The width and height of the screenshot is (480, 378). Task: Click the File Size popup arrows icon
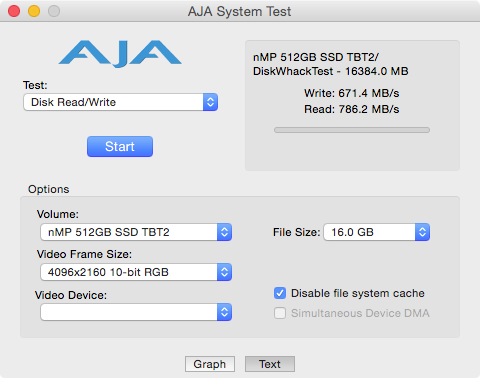(422, 232)
